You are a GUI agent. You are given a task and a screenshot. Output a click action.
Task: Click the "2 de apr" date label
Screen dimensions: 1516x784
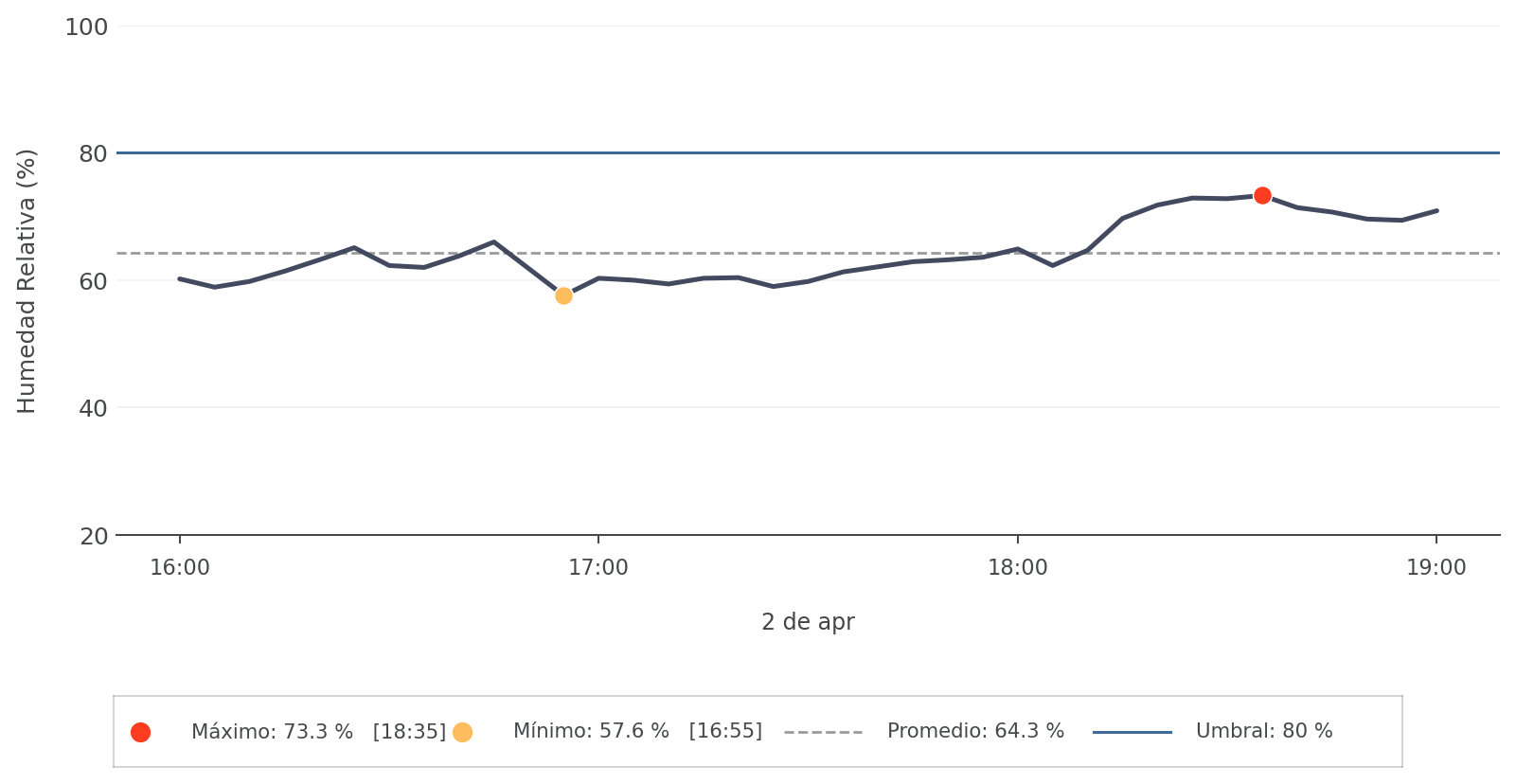click(x=808, y=622)
